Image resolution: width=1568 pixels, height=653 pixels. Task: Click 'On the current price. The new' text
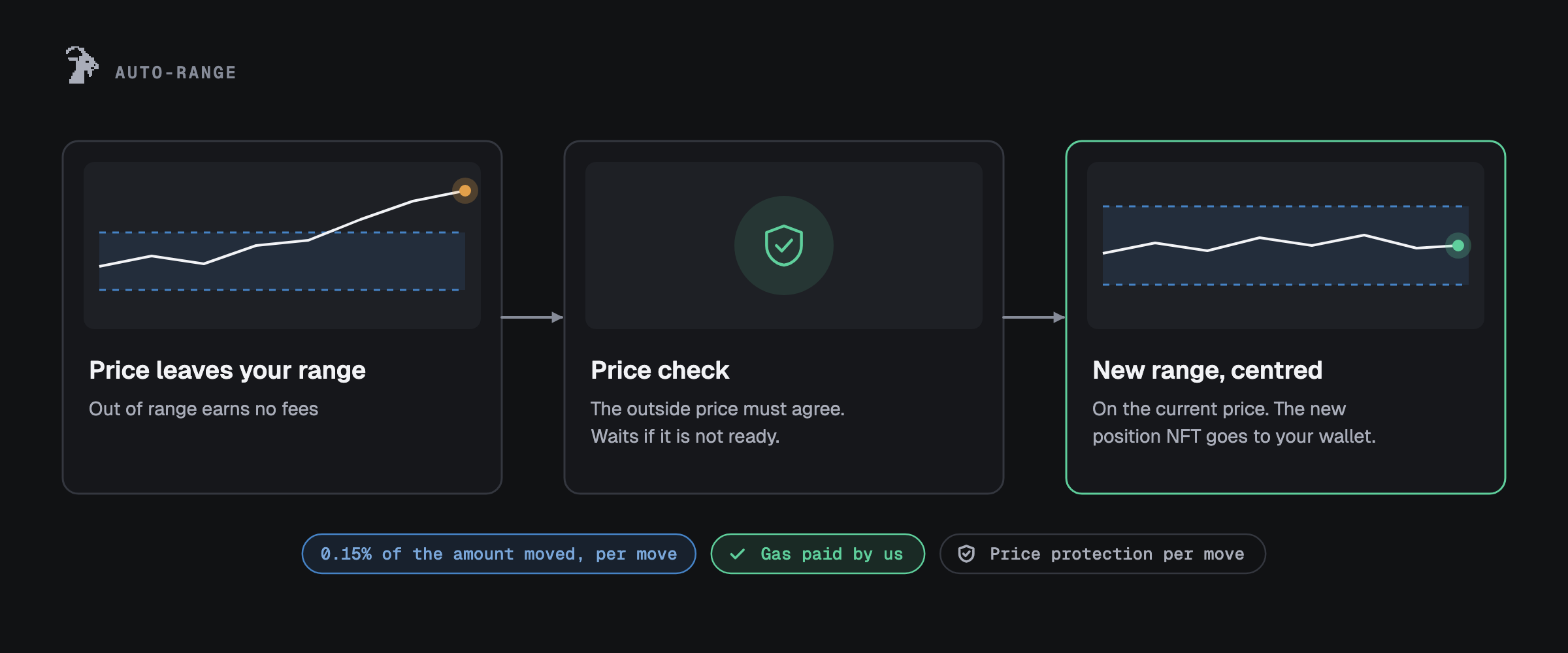[1219, 409]
